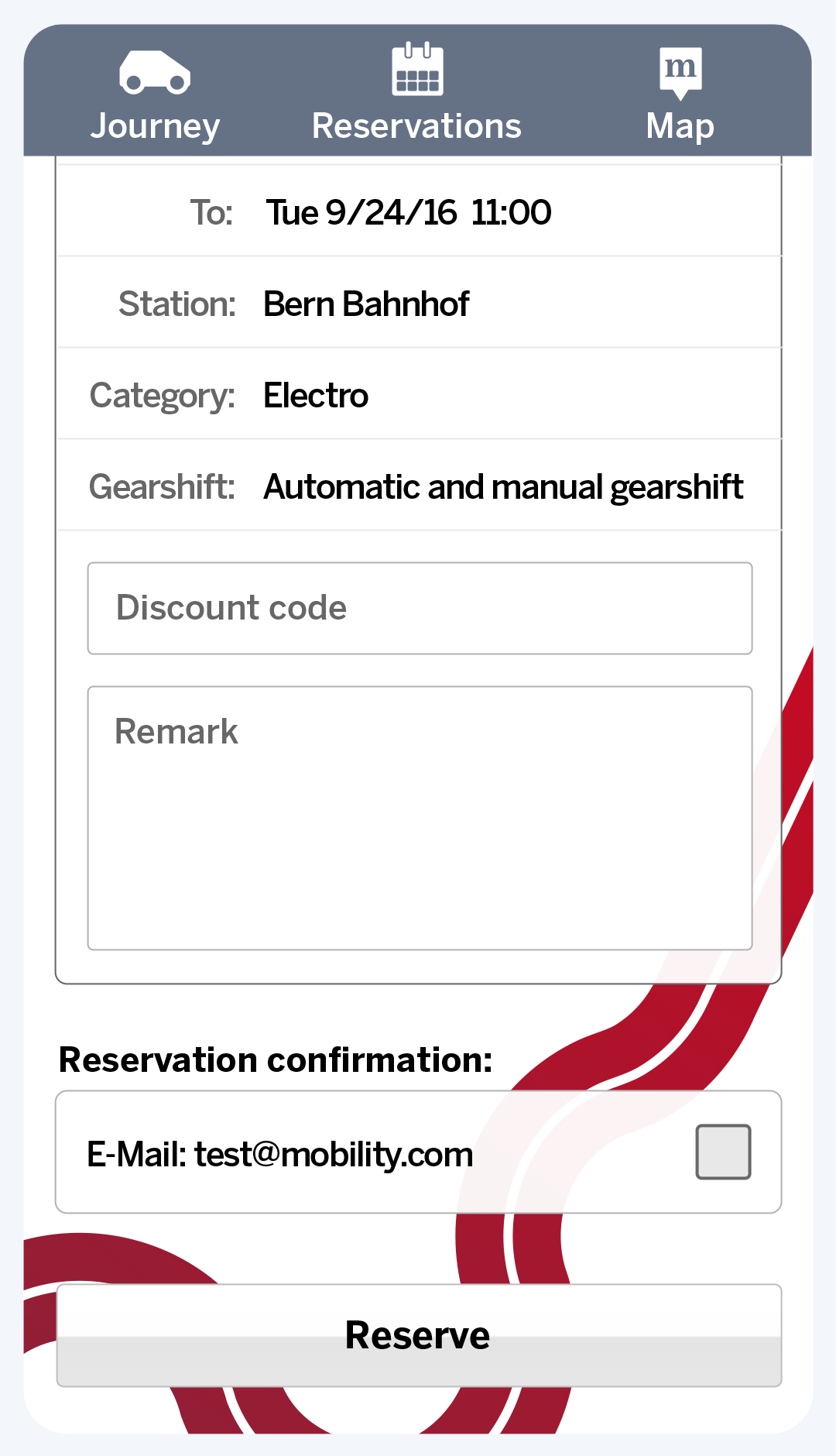Tap the "To:" row label

pyautogui.click(x=211, y=212)
